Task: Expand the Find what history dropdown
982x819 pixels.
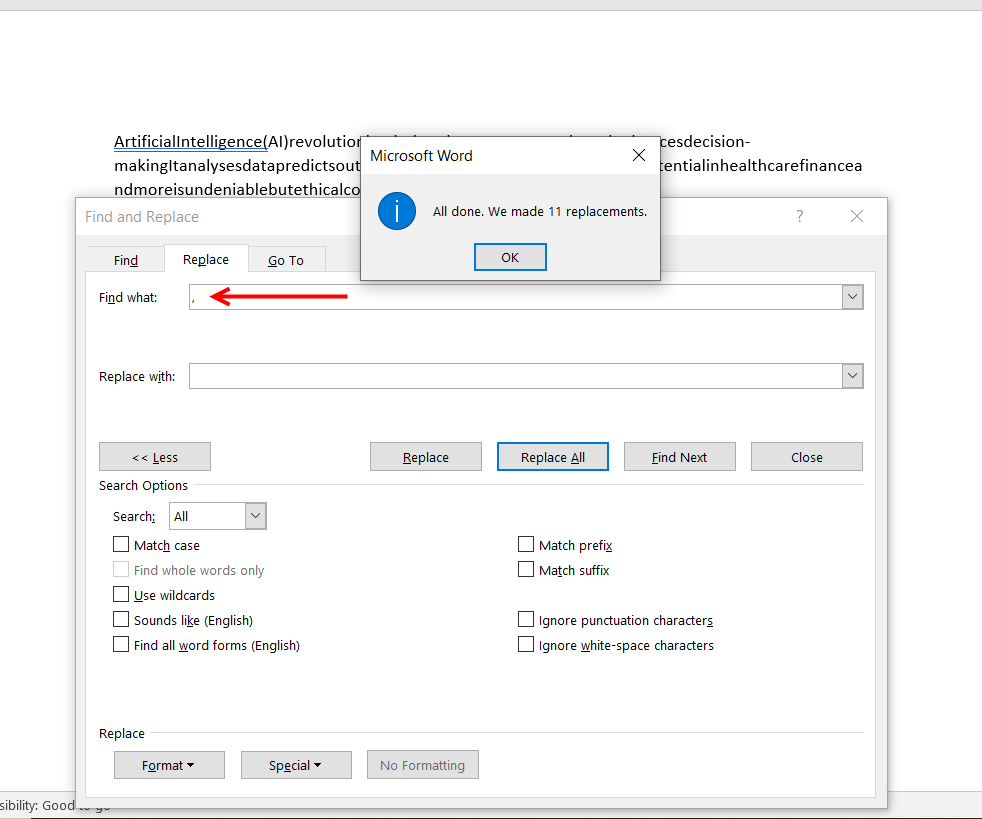Action: 852,297
